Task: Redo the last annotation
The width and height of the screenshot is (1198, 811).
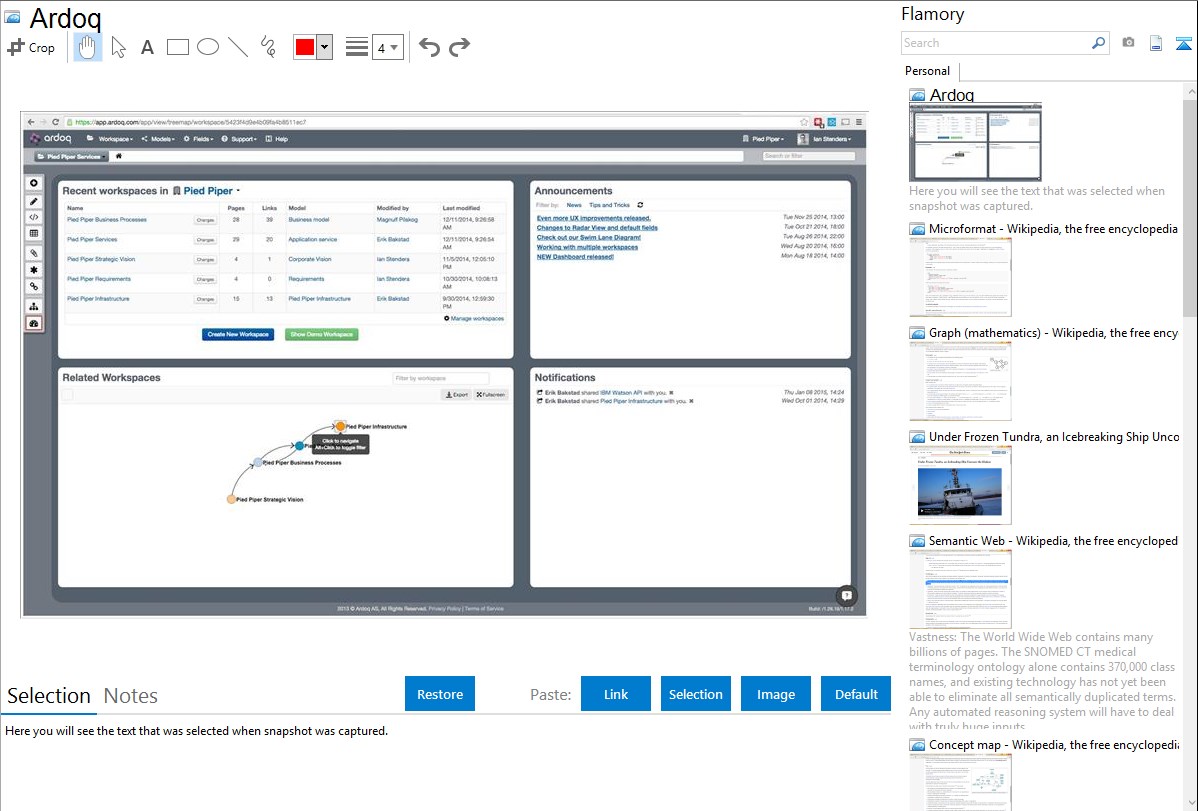Action: [459, 47]
